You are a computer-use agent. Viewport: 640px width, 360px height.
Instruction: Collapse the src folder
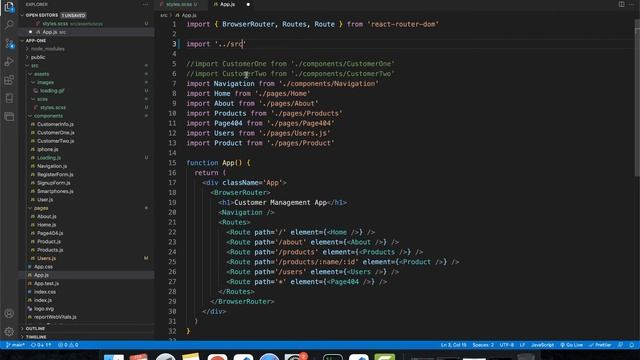(34, 66)
